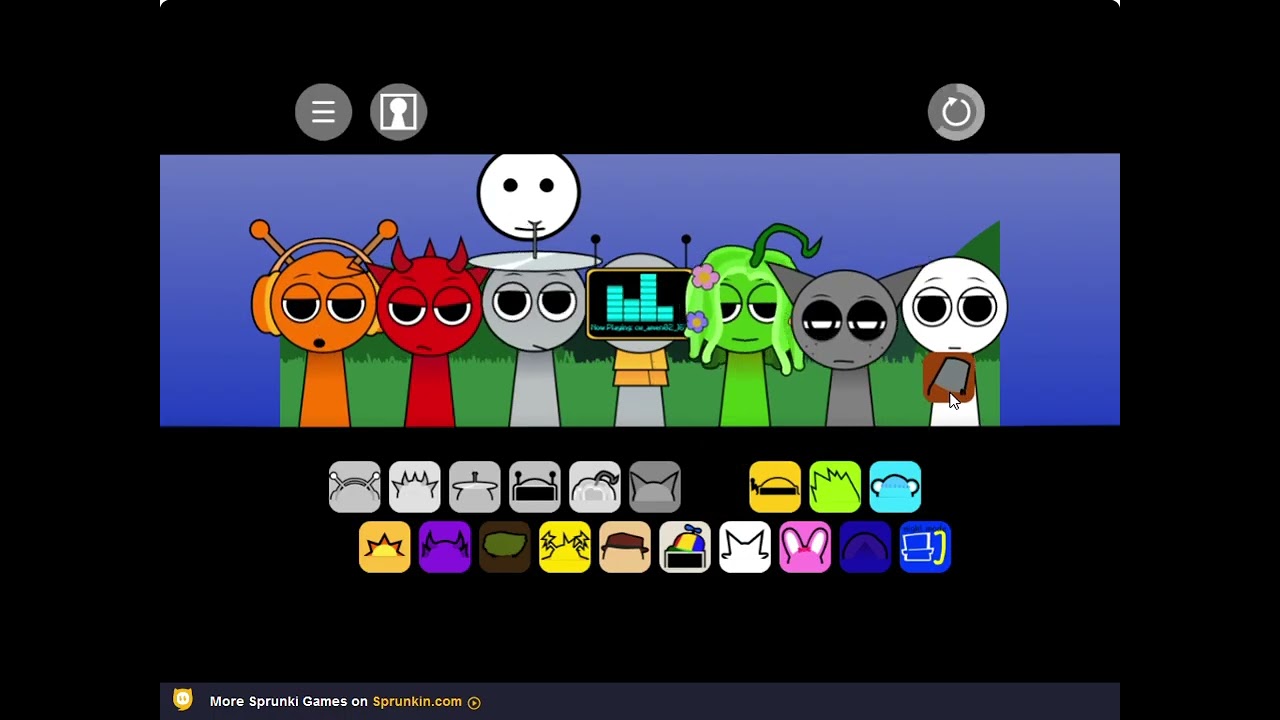Viewport: 1280px width, 720px height.
Task: Select the used grey monitor-head sound icon
Action: tap(535, 487)
